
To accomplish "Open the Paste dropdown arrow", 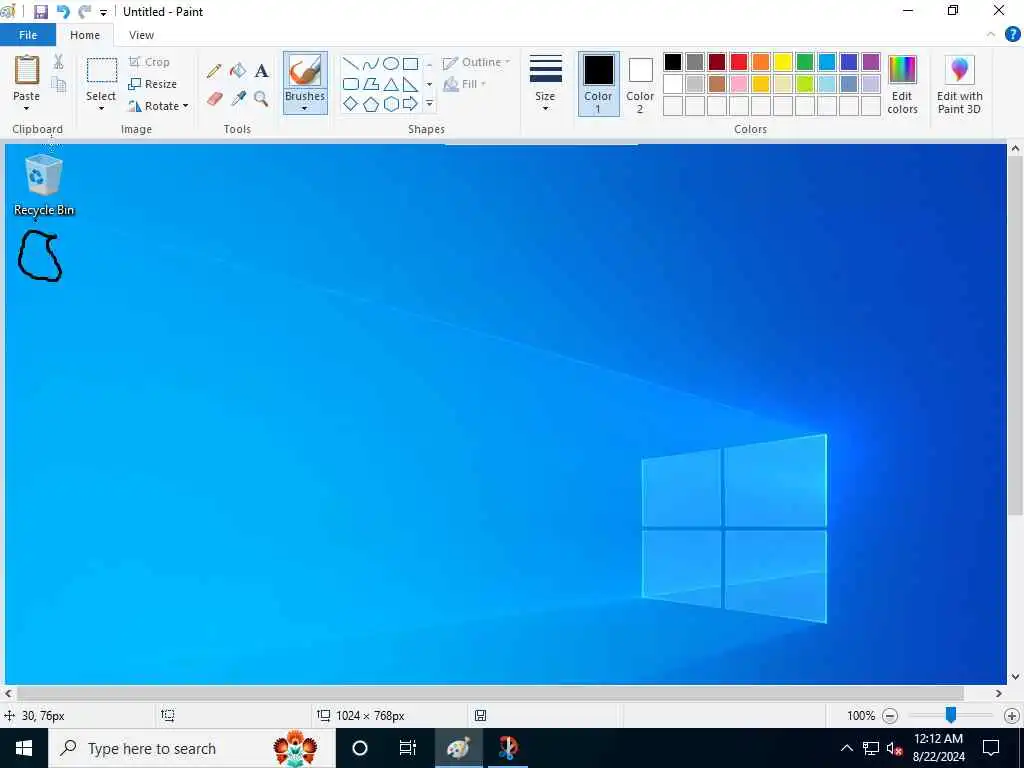I will 27,108.
